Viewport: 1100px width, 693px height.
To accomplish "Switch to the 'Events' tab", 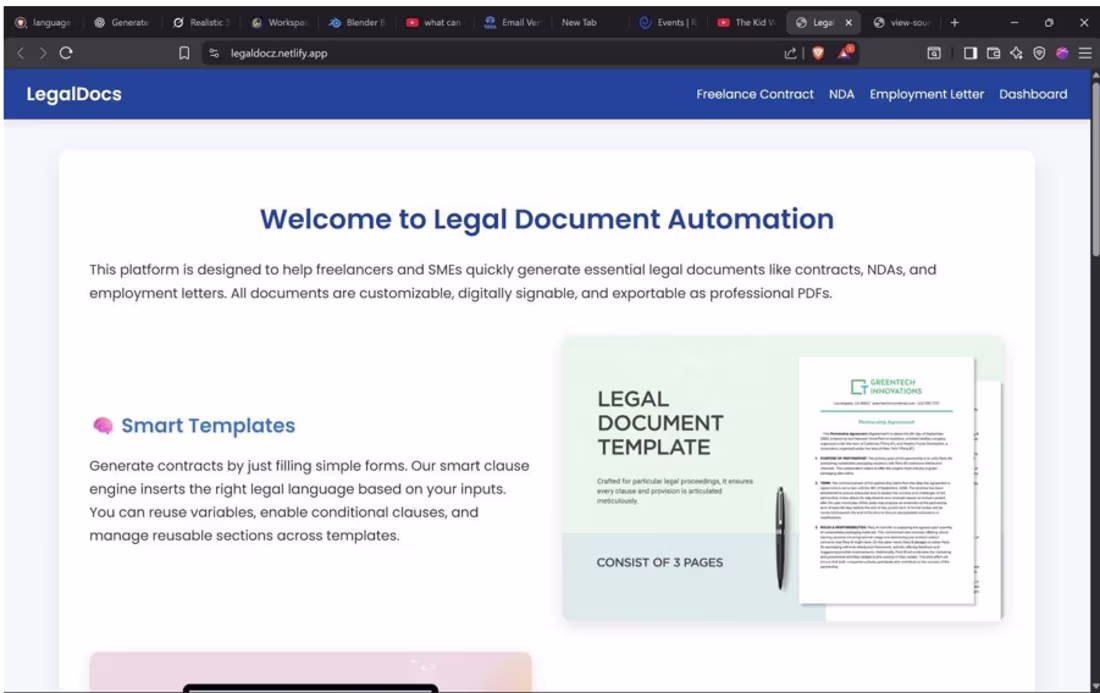I will point(669,22).
